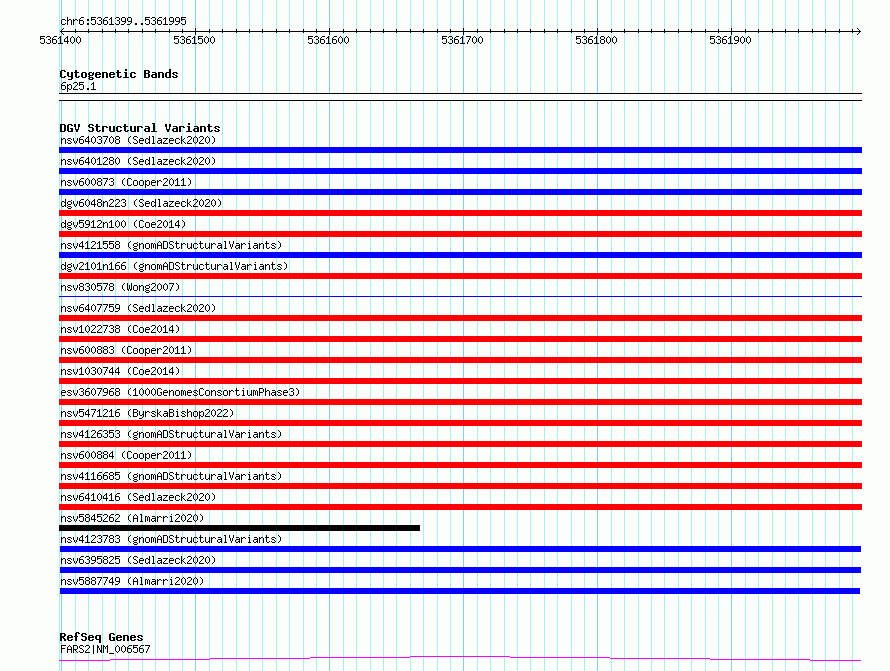Select the black bar for nsv5845262
Viewport: 890px width, 671px height.
pos(240,528)
